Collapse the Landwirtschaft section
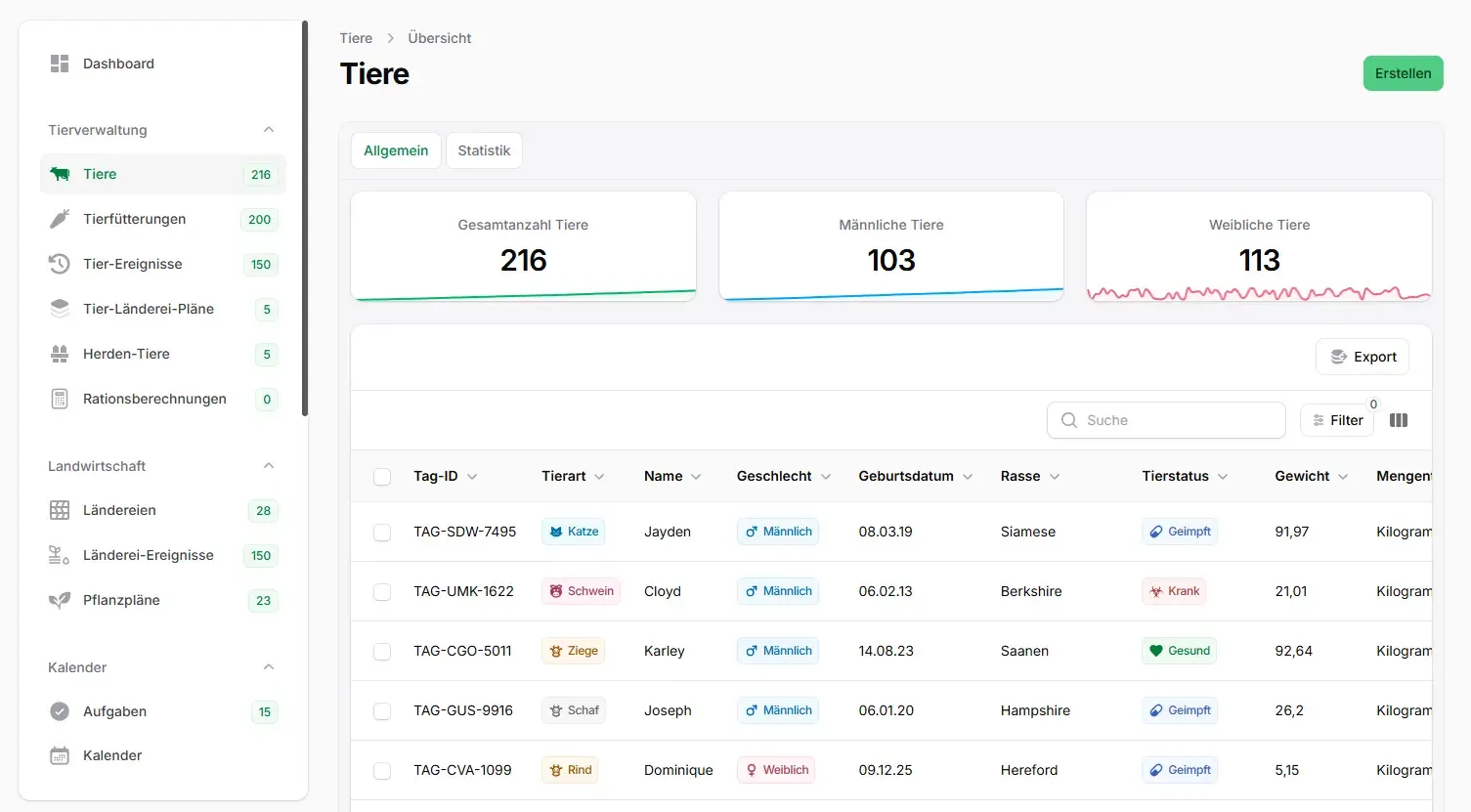The width and height of the screenshot is (1471, 812). tap(269, 466)
